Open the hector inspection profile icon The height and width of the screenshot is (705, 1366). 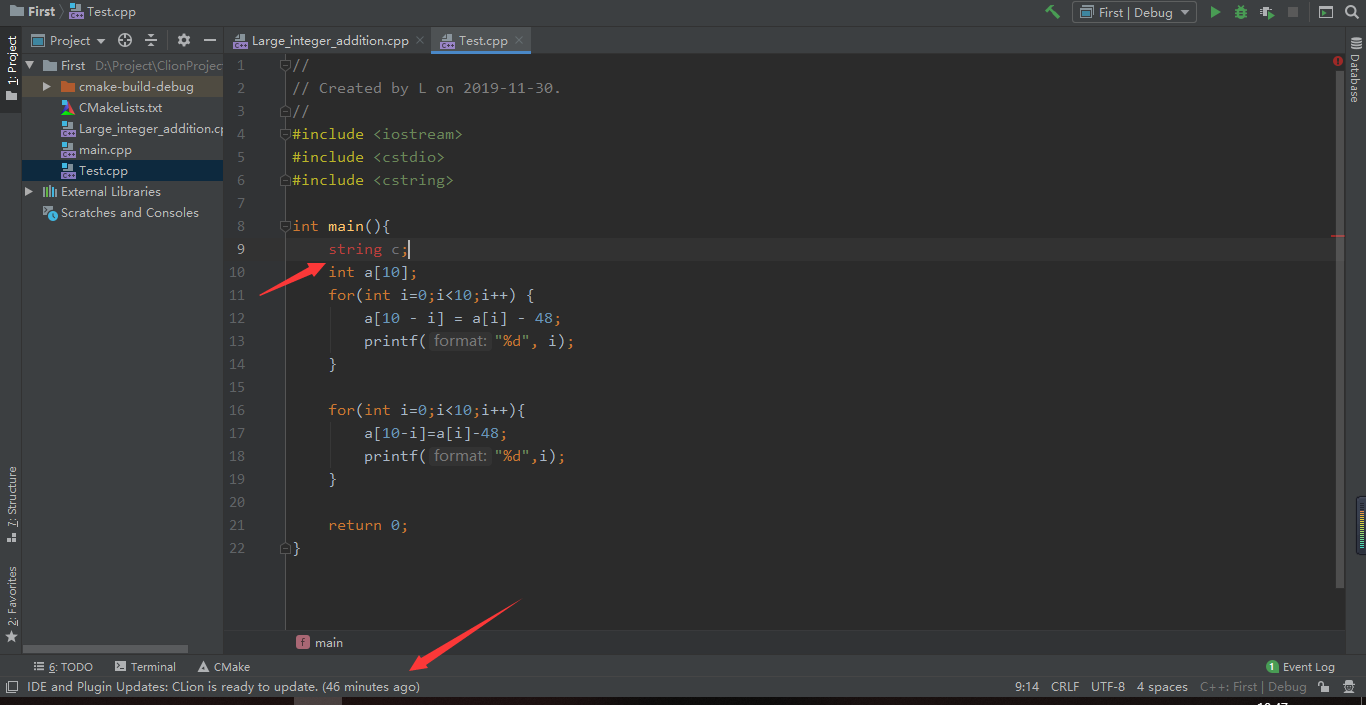[x=1349, y=687]
